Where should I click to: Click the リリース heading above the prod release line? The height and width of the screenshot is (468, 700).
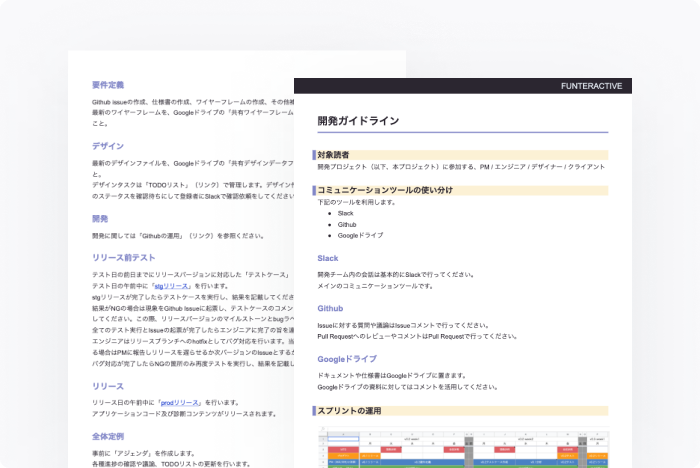click(x=108, y=386)
